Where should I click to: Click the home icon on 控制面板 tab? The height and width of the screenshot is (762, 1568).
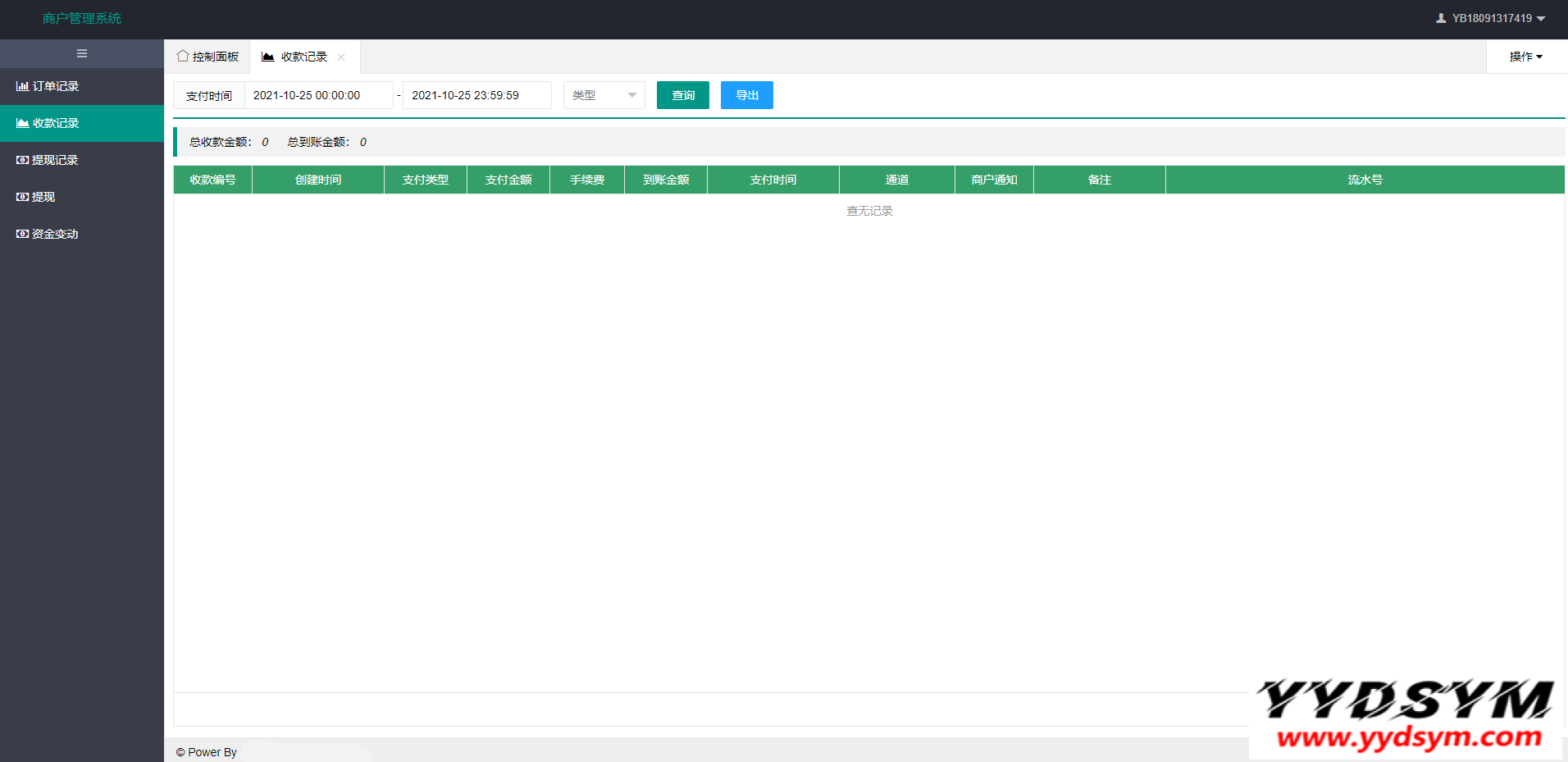pos(182,56)
